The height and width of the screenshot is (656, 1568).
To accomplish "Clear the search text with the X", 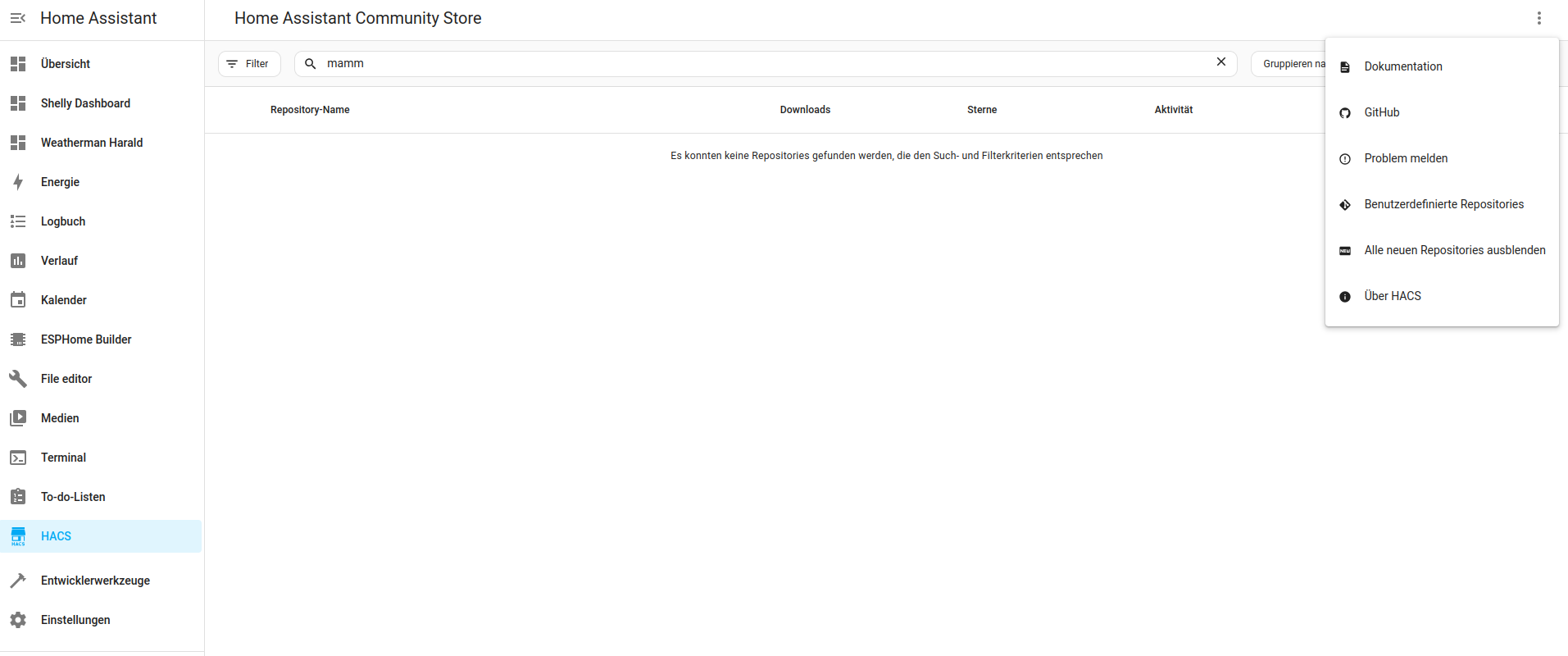I will tap(1221, 61).
